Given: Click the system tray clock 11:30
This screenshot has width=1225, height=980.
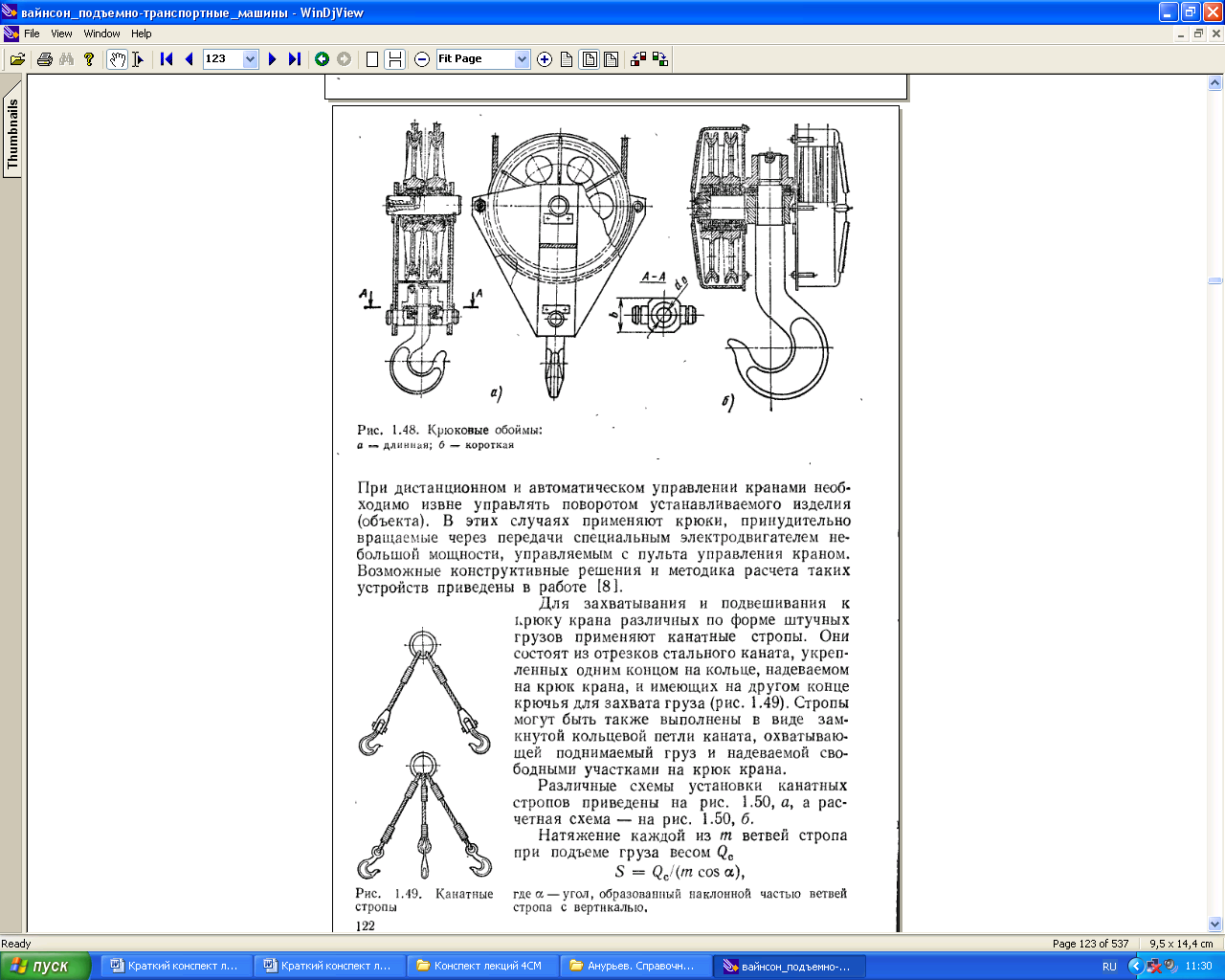Looking at the screenshot, I should (x=1198, y=967).
